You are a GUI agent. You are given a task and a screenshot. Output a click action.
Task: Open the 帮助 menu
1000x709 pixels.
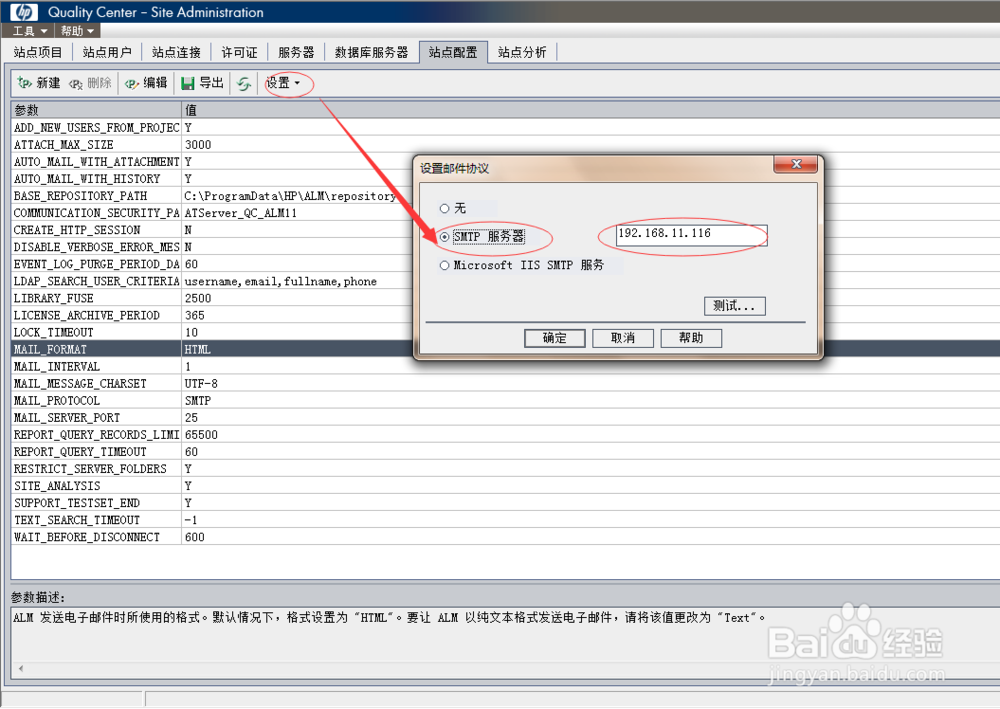tap(78, 31)
